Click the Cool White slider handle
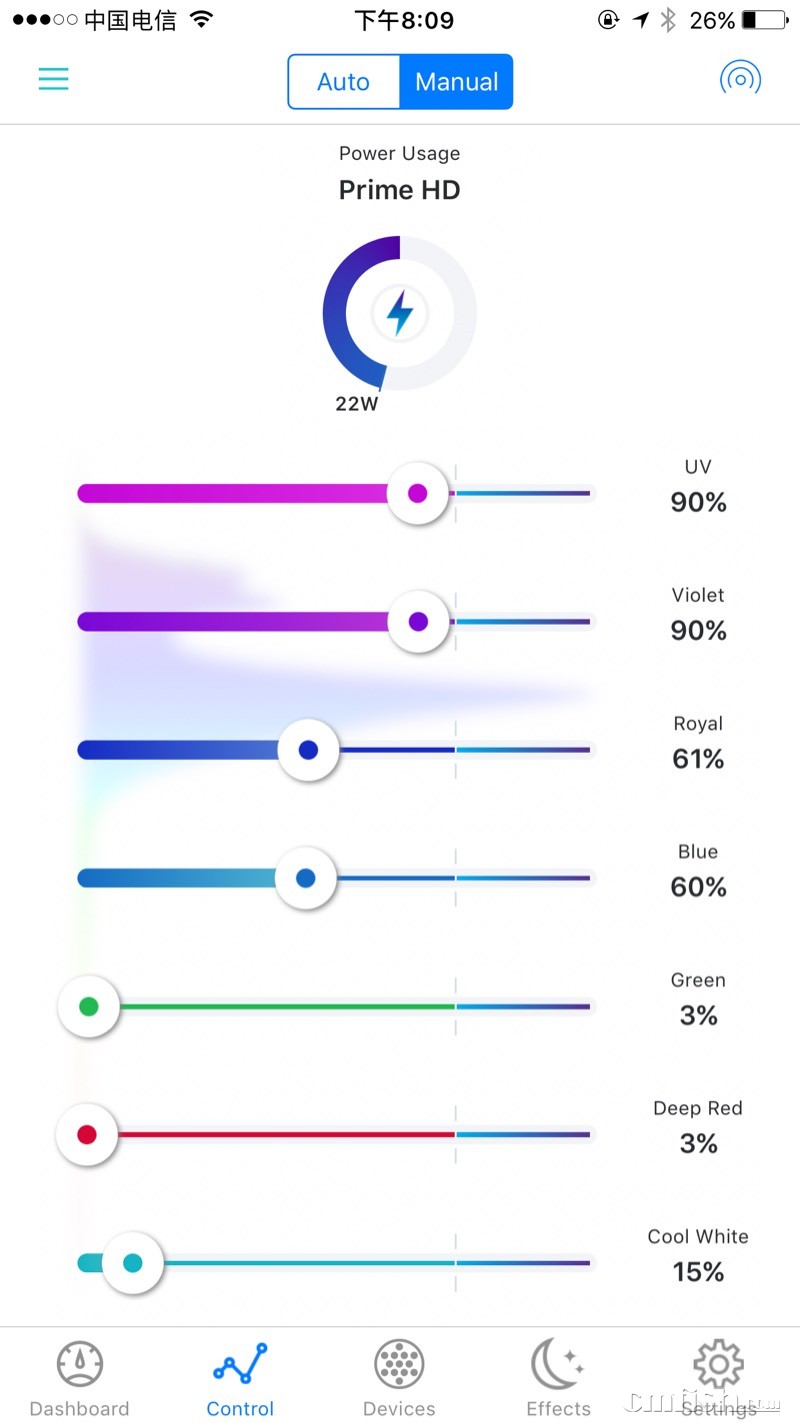 tap(132, 1263)
